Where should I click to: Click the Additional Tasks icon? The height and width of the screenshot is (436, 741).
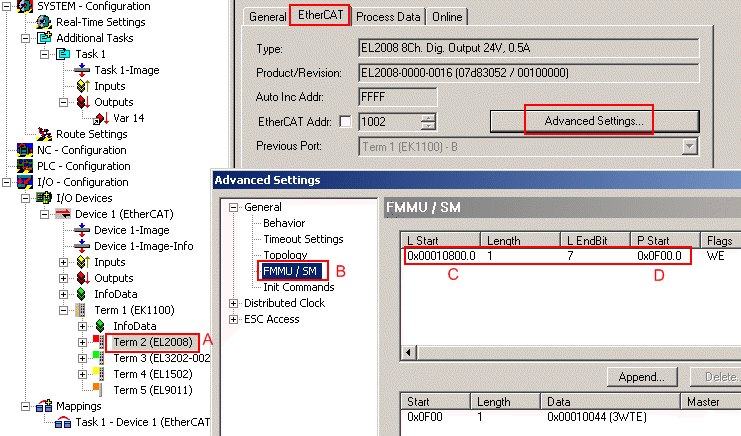44,38
